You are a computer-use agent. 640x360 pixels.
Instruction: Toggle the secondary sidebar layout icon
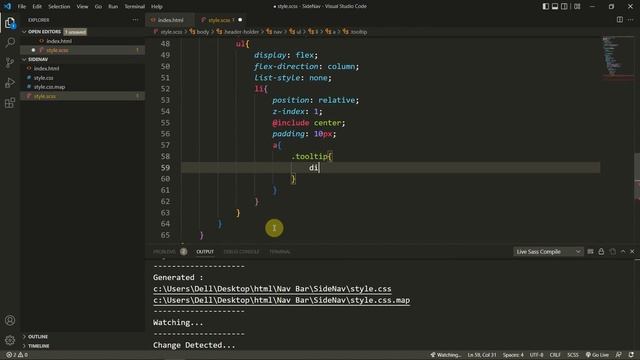(x=564, y=7)
